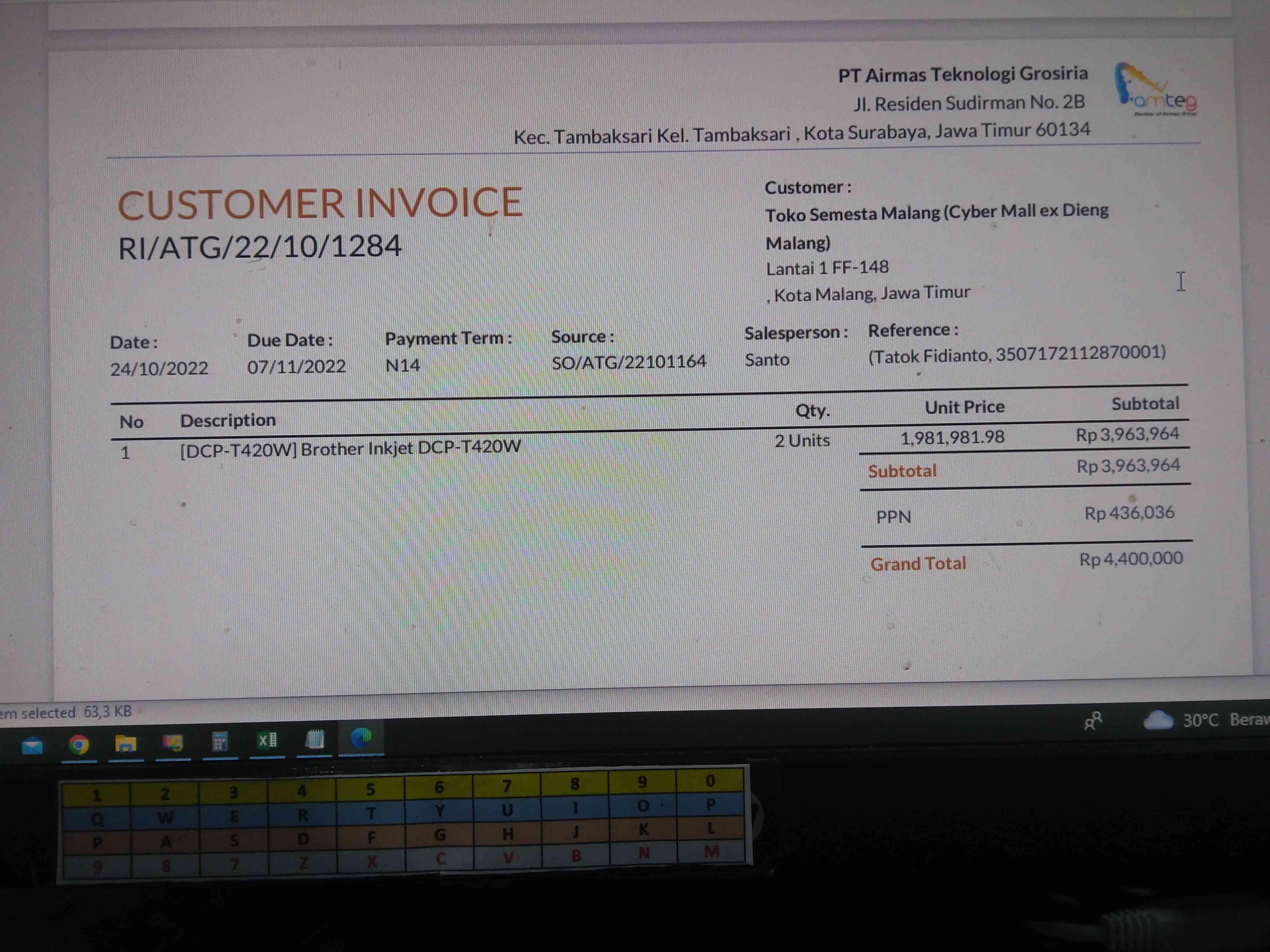Screen dimensions: 1270x952
Task: Open the Notepad icon in the taskbar
Action: 315,739
